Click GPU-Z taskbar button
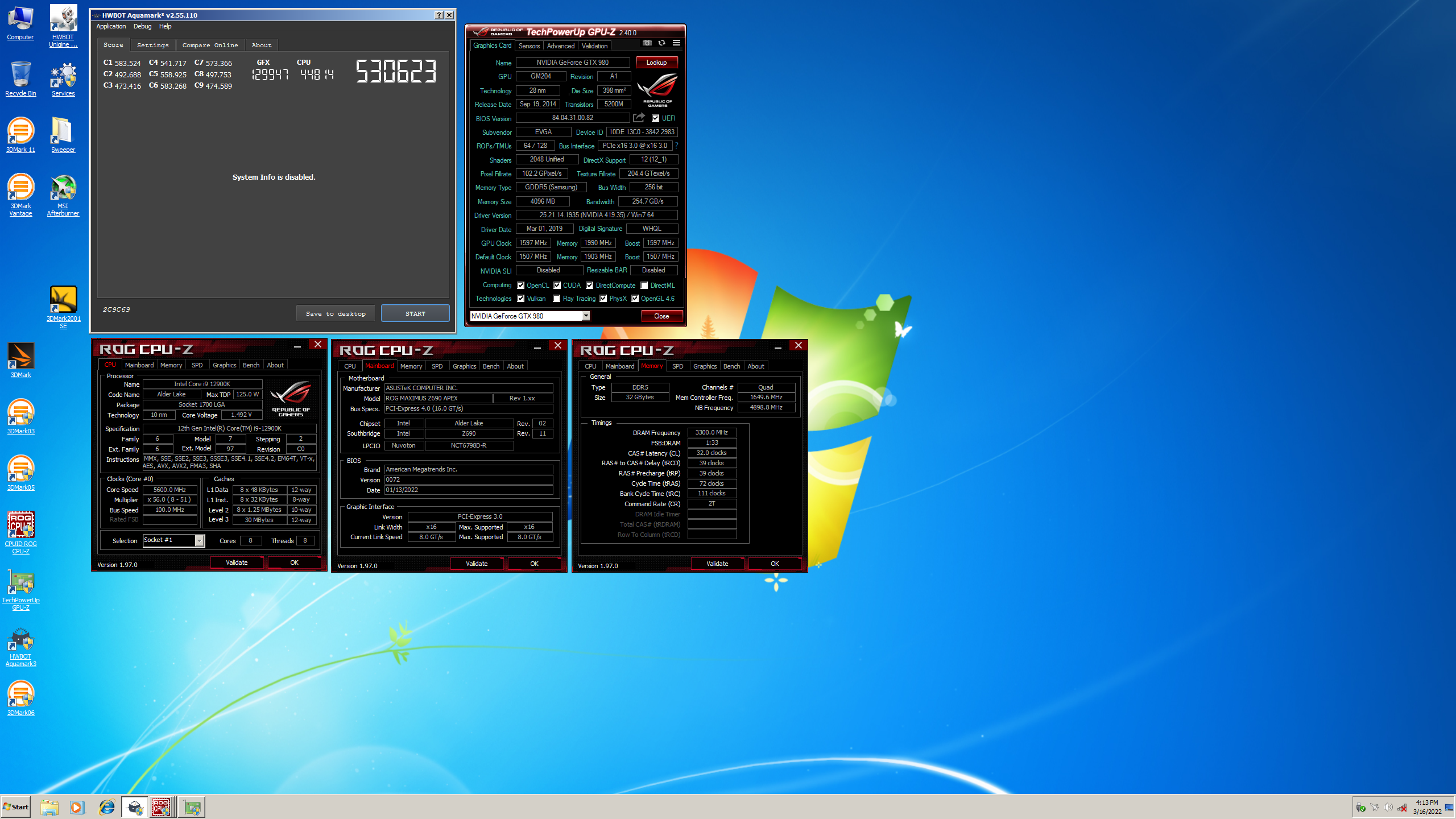This screenshot has width=1456, height=819. pos(192,807)
